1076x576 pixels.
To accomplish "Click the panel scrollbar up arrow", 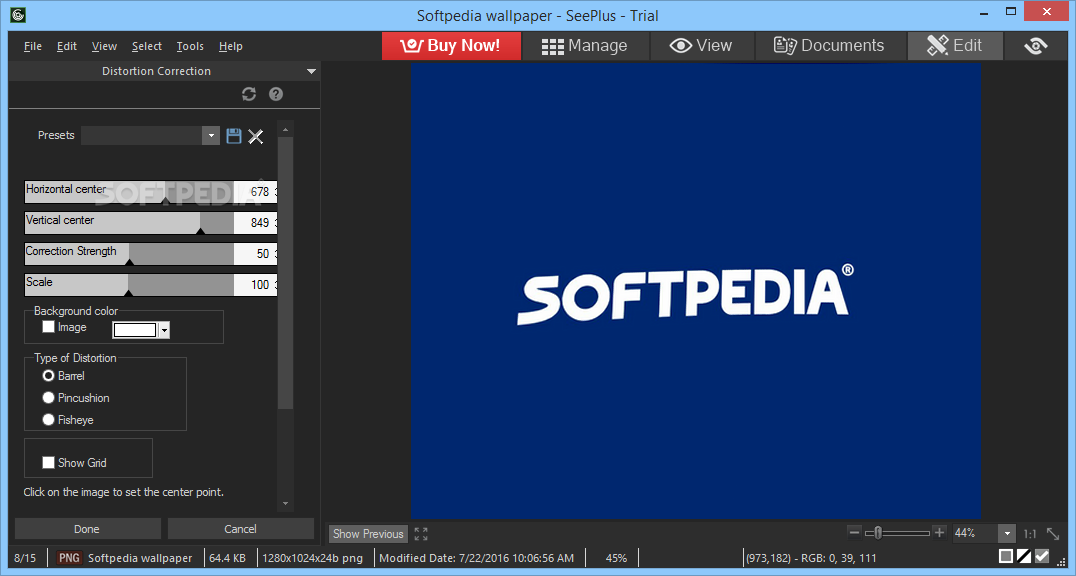I will (x=285, y=129).
